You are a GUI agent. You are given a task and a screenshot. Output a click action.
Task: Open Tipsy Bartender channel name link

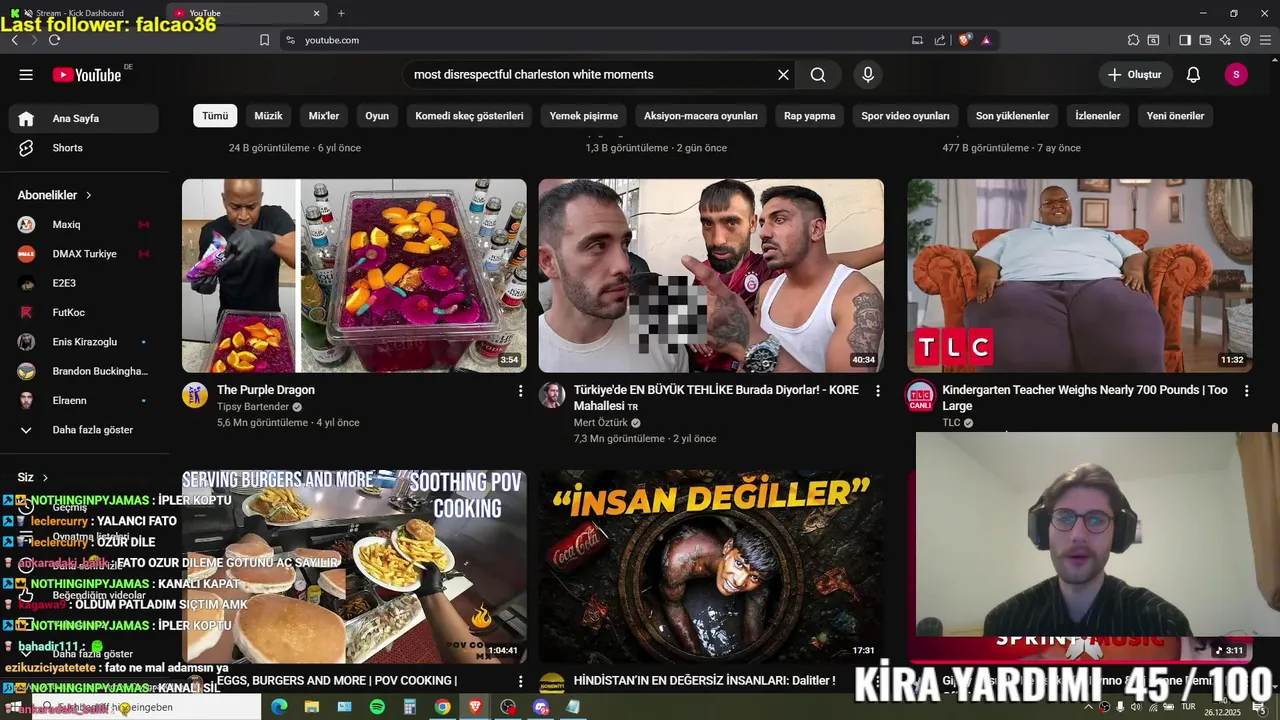point(253,407)
